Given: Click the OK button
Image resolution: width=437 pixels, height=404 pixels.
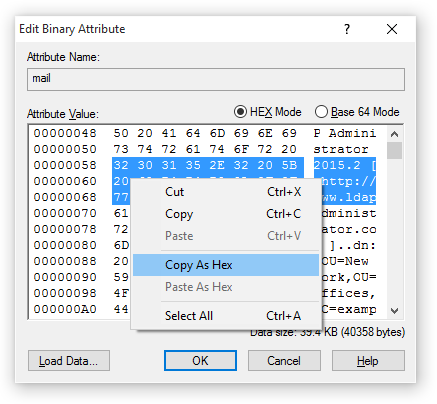Looking at the screenshot, I should pos(200,361).
